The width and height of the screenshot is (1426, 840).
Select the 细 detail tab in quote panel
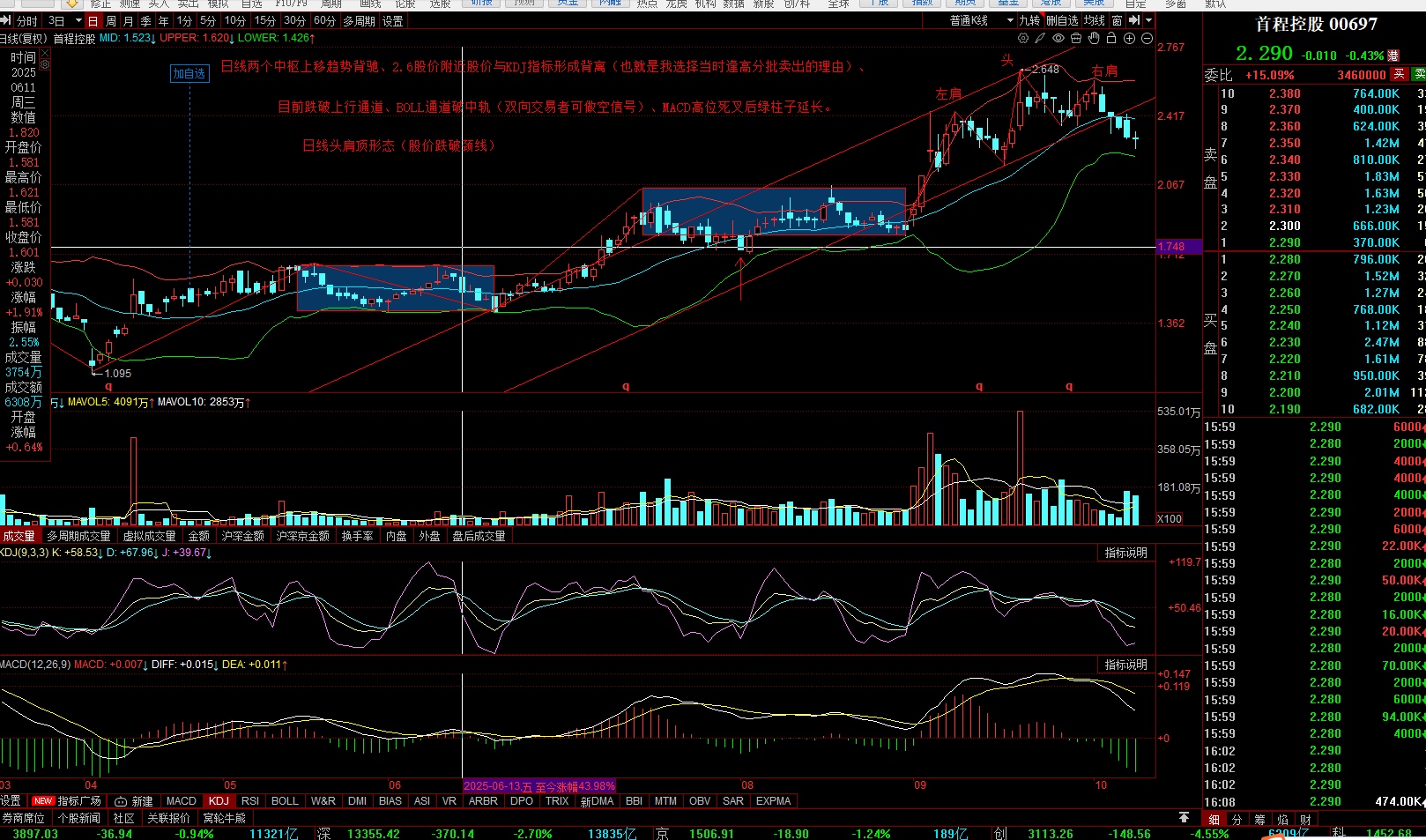click(x=1214, y=820)
